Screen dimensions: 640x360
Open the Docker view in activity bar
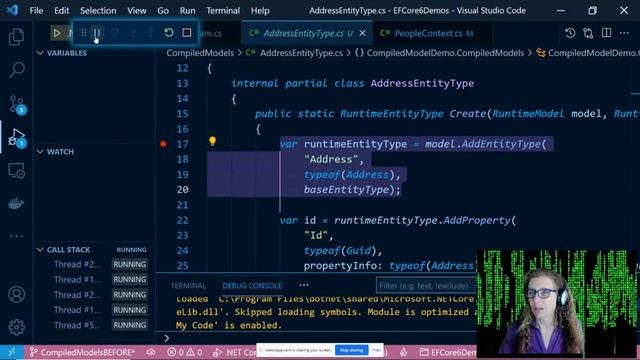[16, 203]
